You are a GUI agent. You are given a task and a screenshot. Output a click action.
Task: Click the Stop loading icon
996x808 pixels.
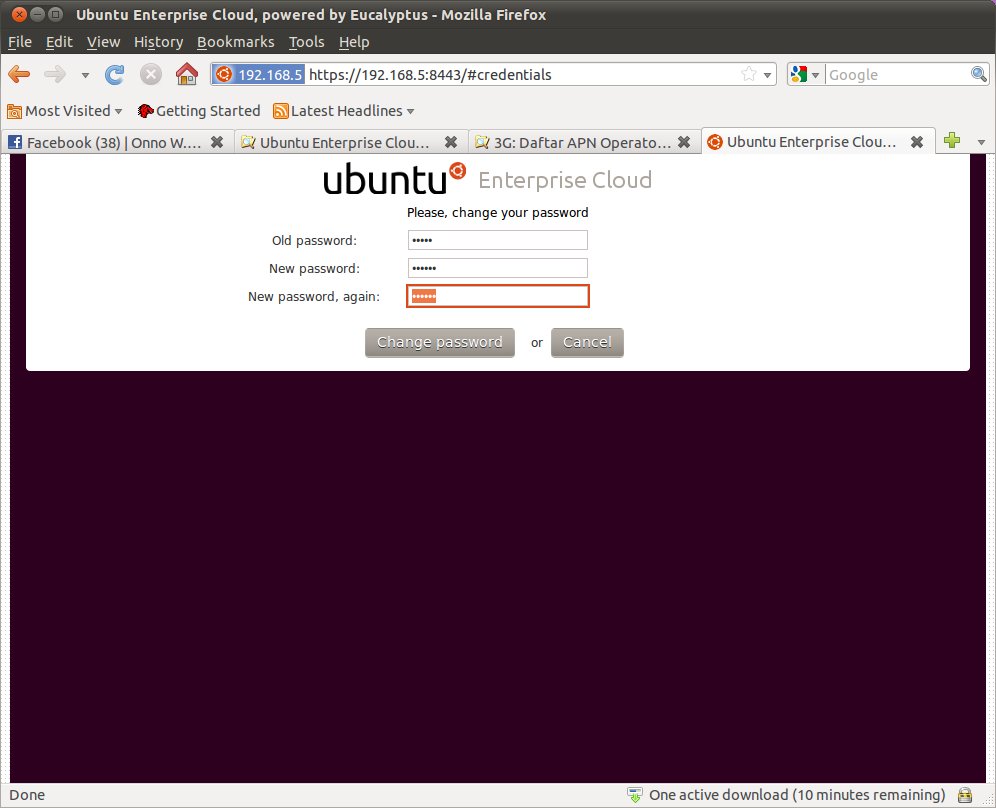151,74
